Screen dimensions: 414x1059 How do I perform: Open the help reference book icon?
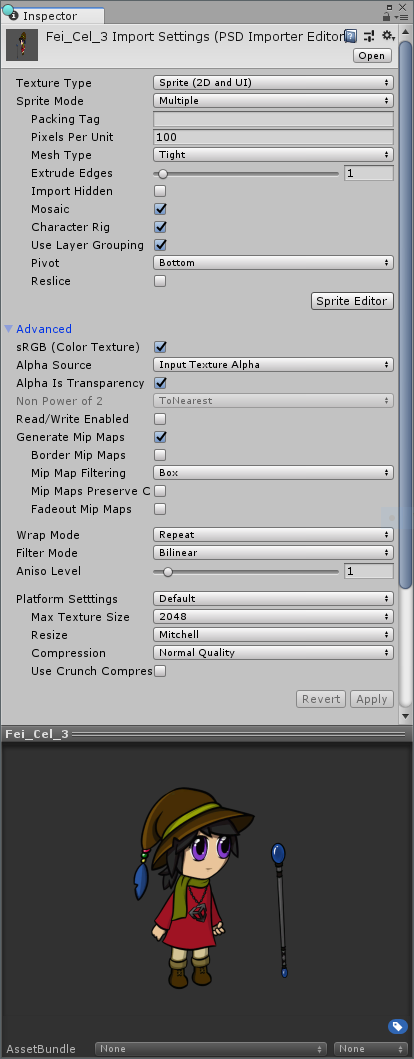click(351, 36)
